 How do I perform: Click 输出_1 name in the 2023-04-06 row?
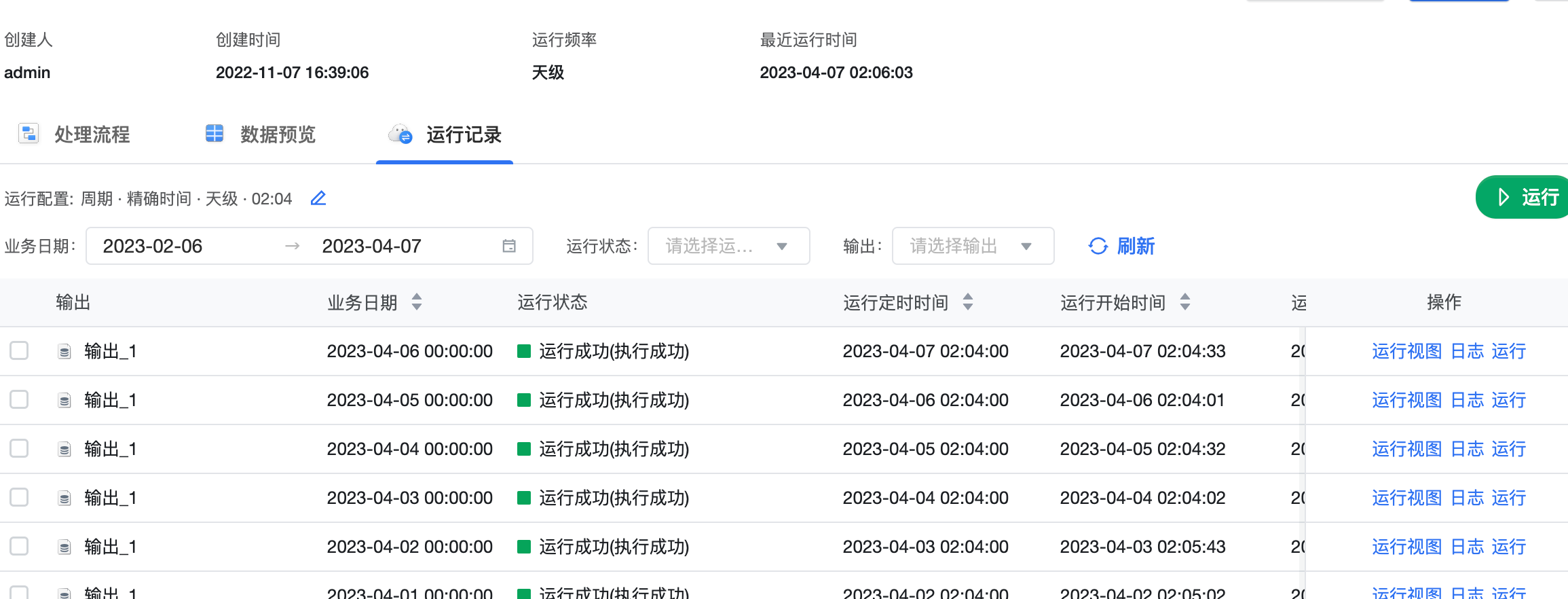coord(111,351)
